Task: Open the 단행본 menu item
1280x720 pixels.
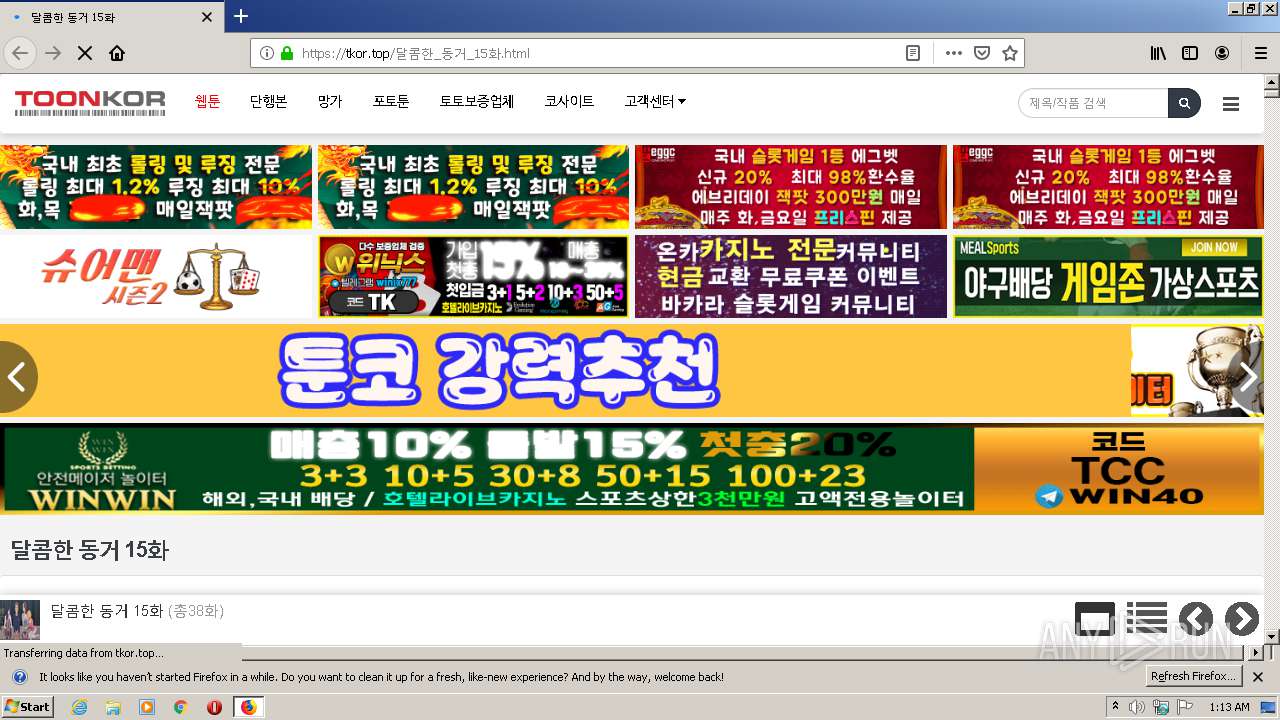Action: coord(269,101)
